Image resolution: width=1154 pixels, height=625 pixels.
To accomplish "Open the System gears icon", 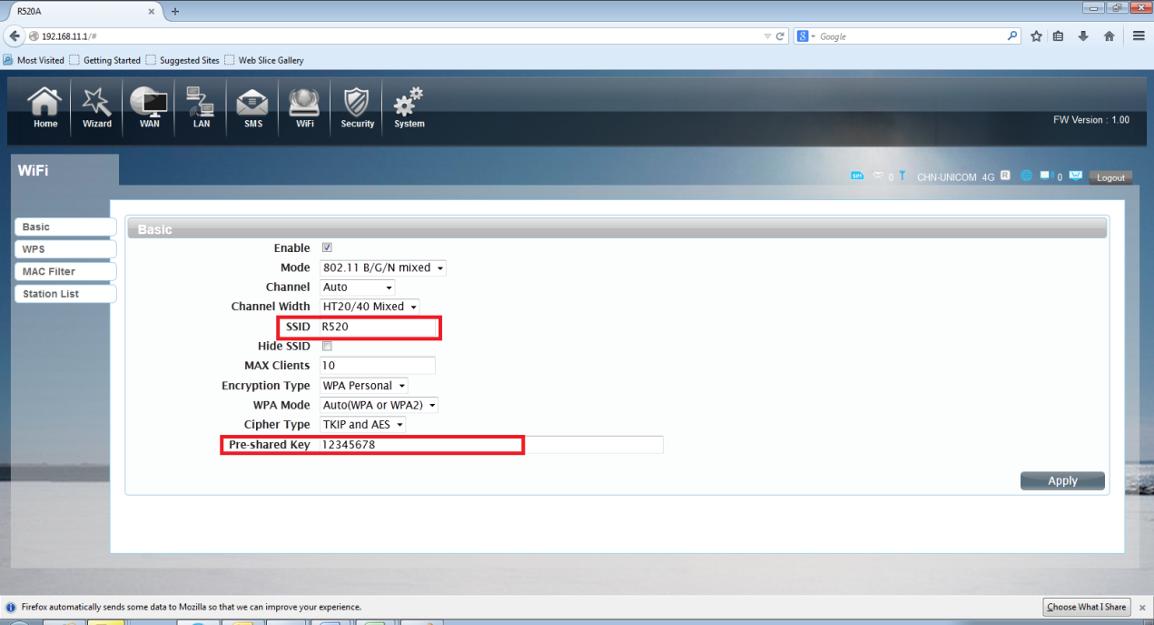I will click(x=408, y=107).
